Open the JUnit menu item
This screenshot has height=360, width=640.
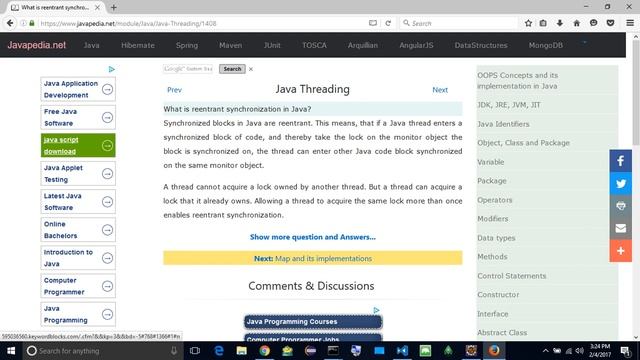(x=272, y=45)
